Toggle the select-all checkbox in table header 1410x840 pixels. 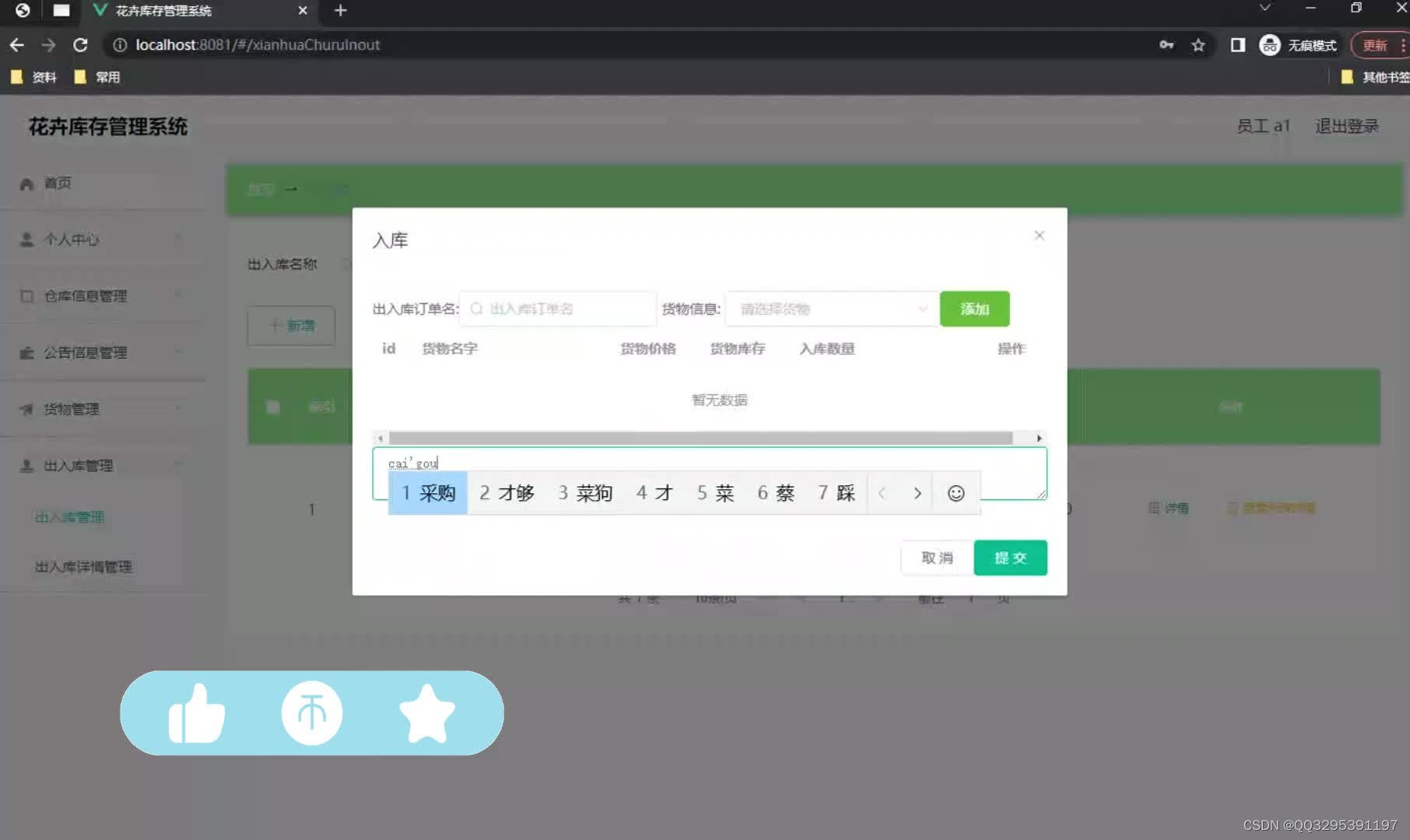273,407
